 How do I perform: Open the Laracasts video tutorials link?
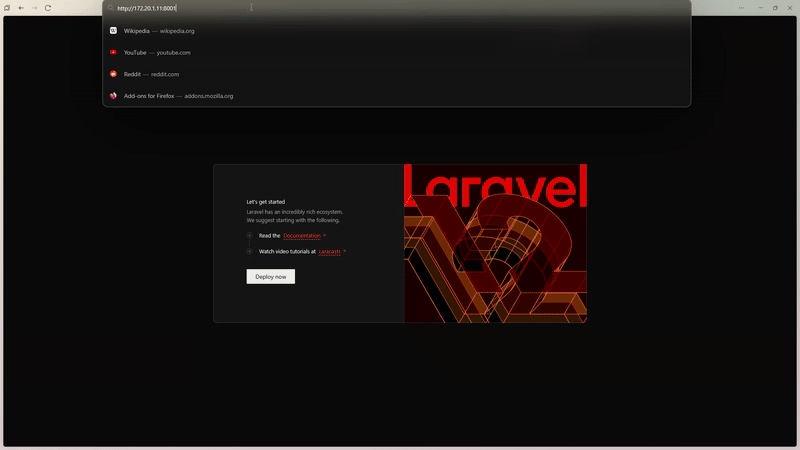[x=330, y=252]
